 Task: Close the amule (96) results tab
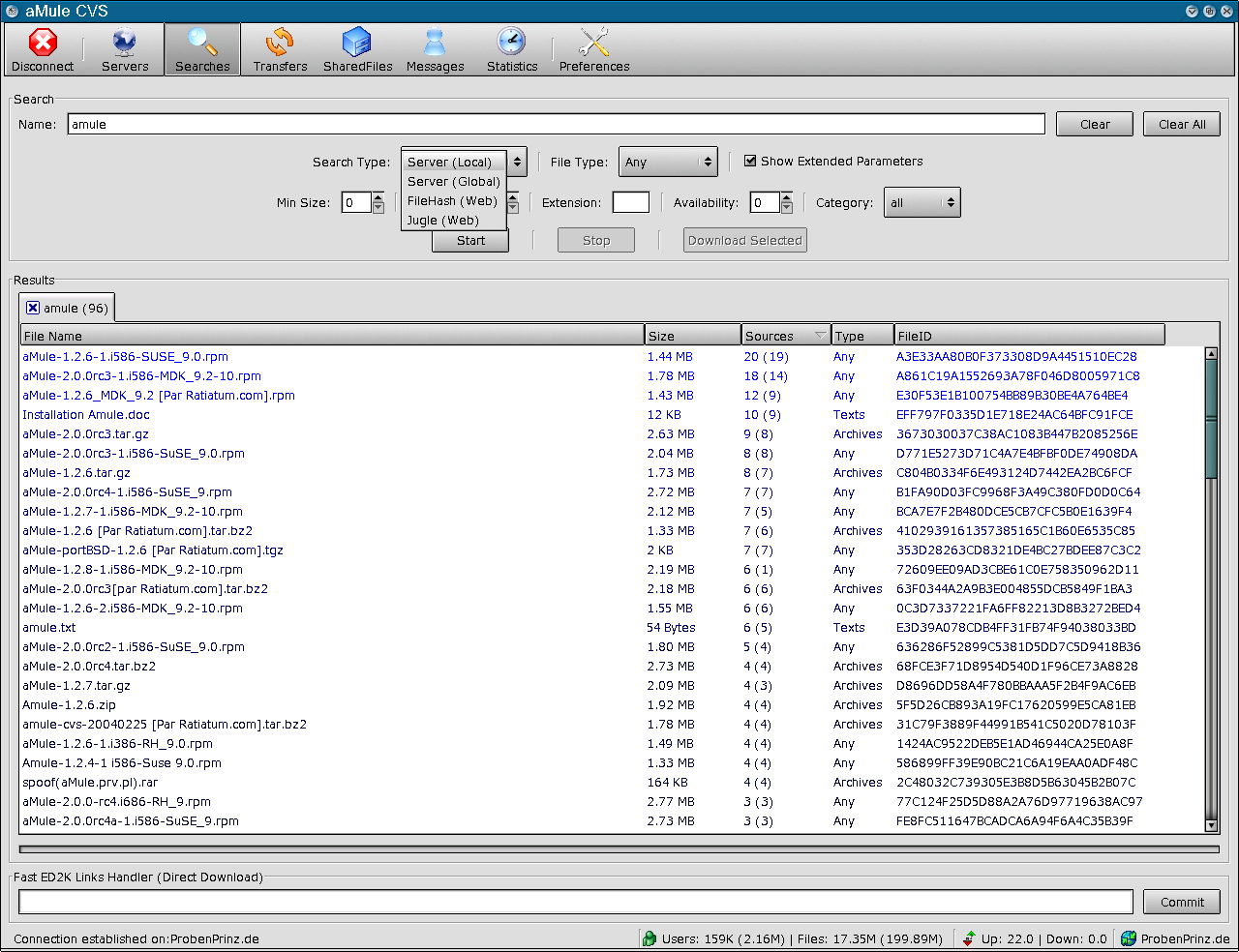pyautogui.click(x=33, y=308)
